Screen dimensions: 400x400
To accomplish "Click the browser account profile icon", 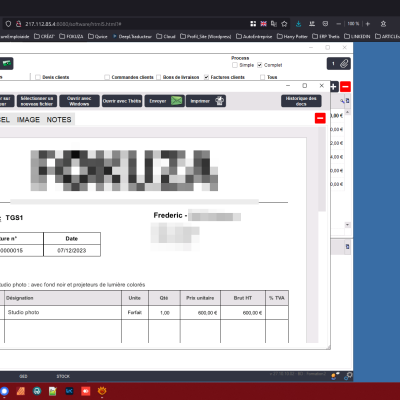I will pos(383,24).
